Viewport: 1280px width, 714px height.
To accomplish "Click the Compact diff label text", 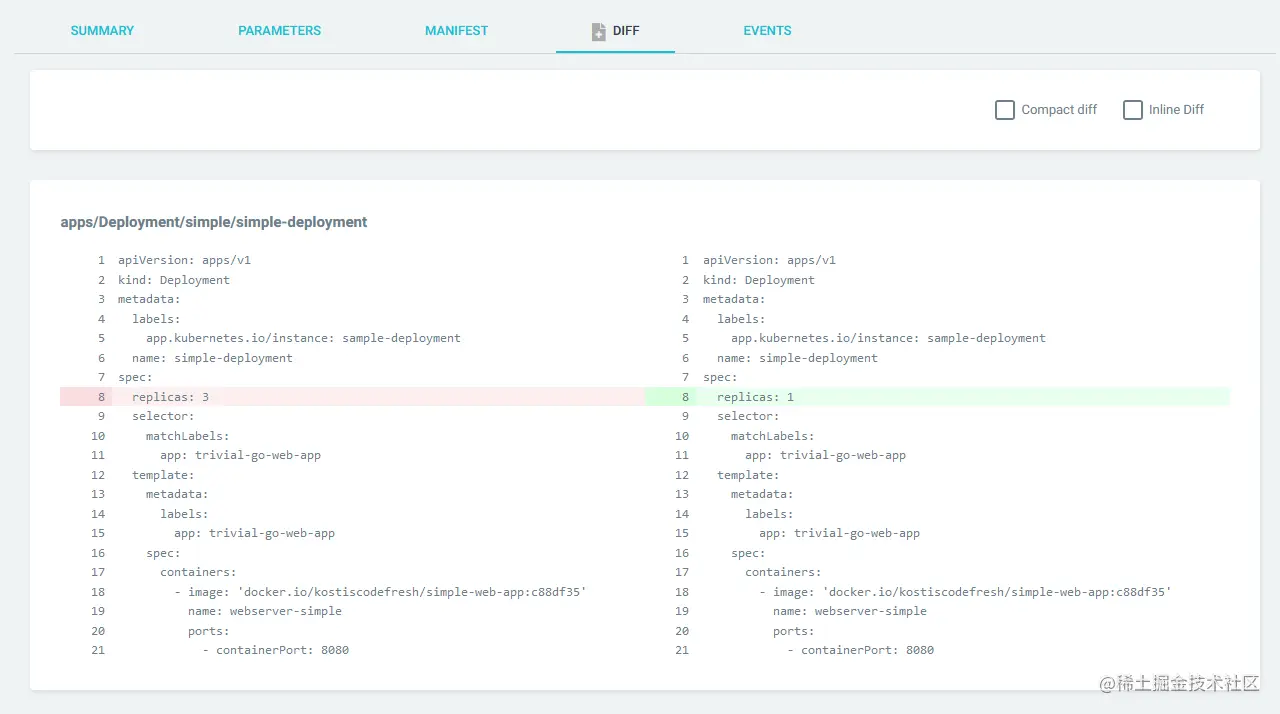I will 1059,110.
